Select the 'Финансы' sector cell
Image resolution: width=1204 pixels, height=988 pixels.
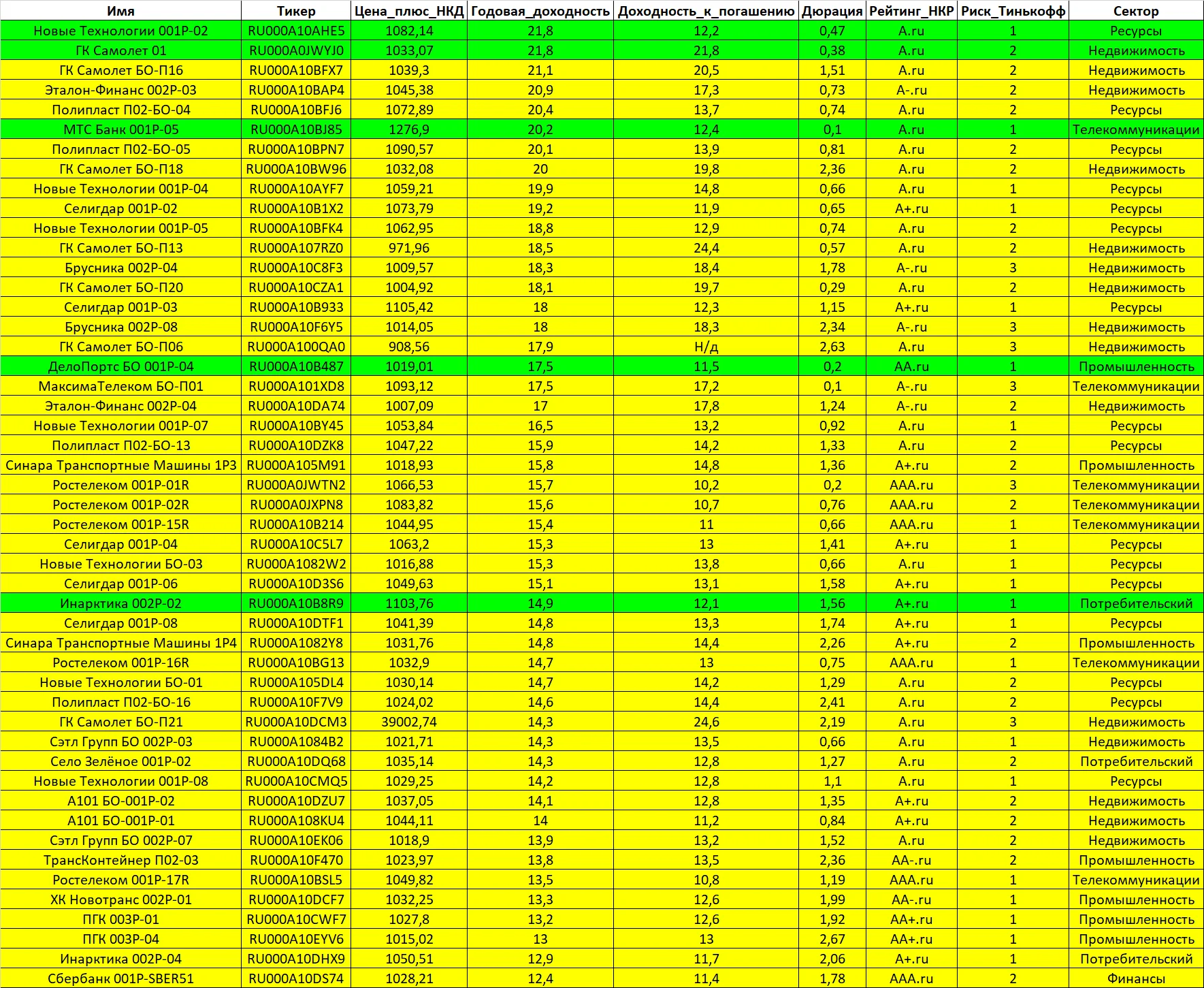pyautogui.click(x=1137, y=978)
